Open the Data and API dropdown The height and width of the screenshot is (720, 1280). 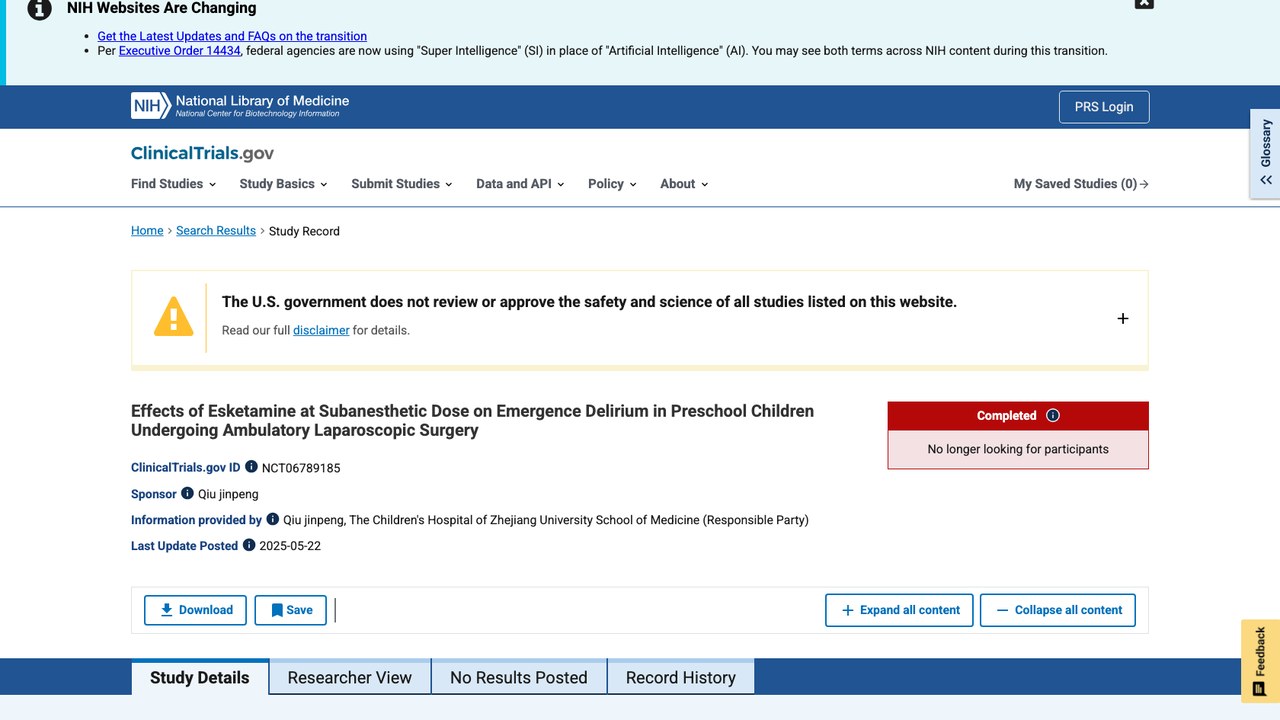(x=520, y=184)
